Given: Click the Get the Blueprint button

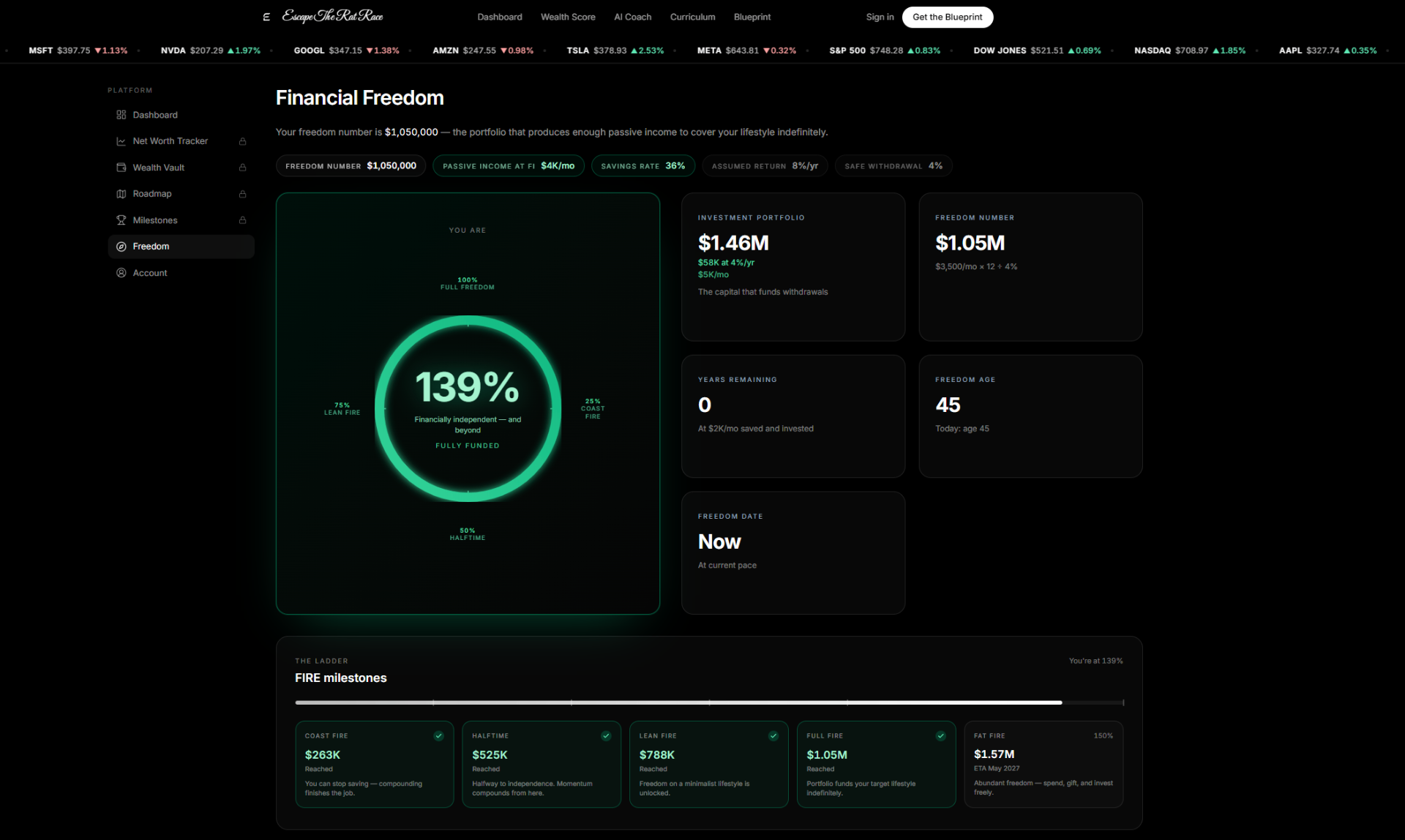Looking at the screenshot, I should (x=947, y=17).
